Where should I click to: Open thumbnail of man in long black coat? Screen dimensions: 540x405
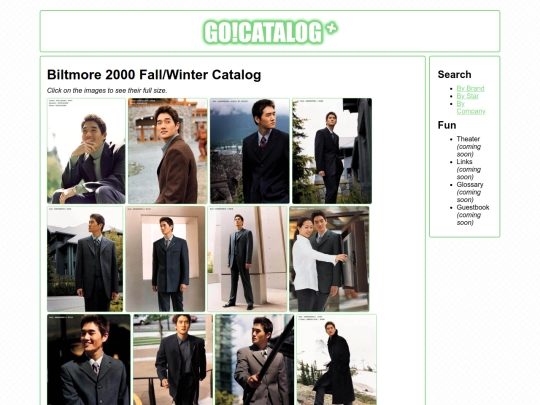(x=336, y=360)
